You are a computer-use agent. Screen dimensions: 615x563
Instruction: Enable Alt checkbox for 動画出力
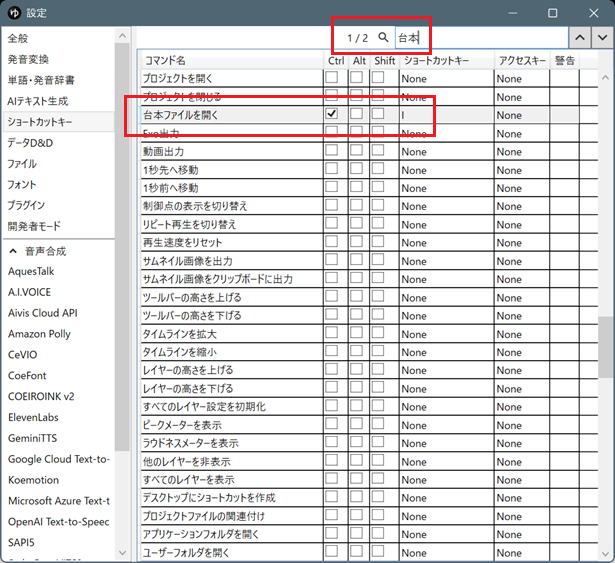pyautogui.click(x=356, y=151)
